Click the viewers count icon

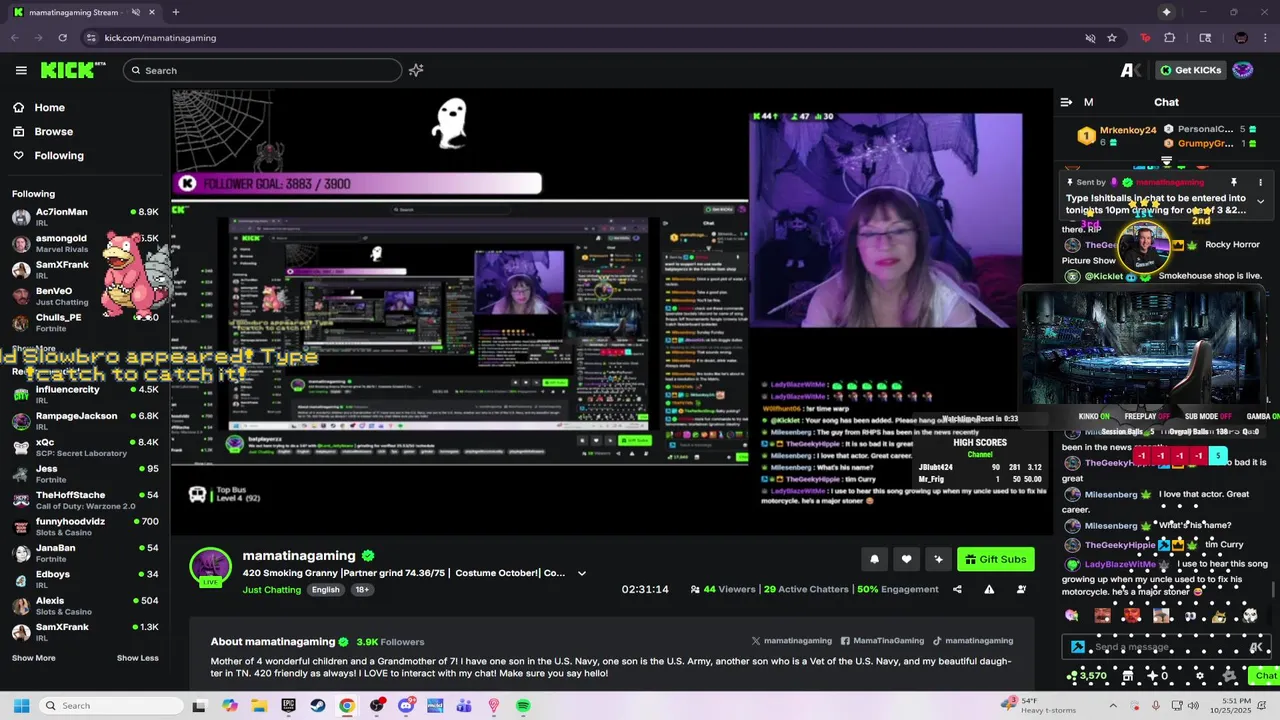[695, 589]
